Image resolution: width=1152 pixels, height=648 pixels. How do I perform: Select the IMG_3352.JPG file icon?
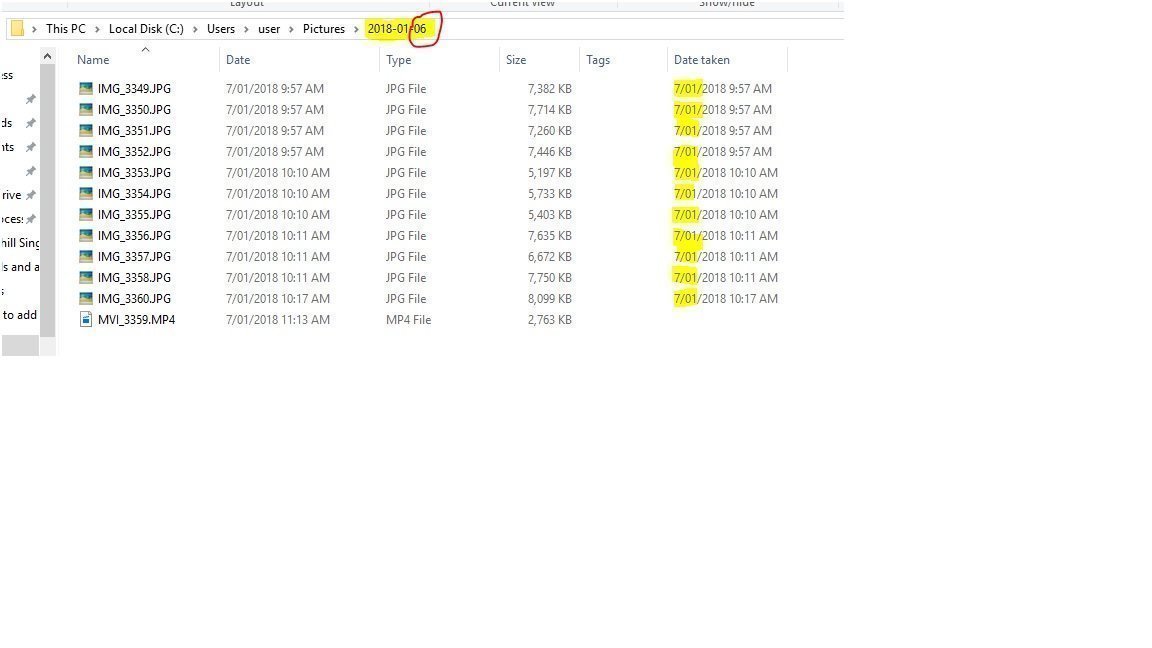pos(86,151)
